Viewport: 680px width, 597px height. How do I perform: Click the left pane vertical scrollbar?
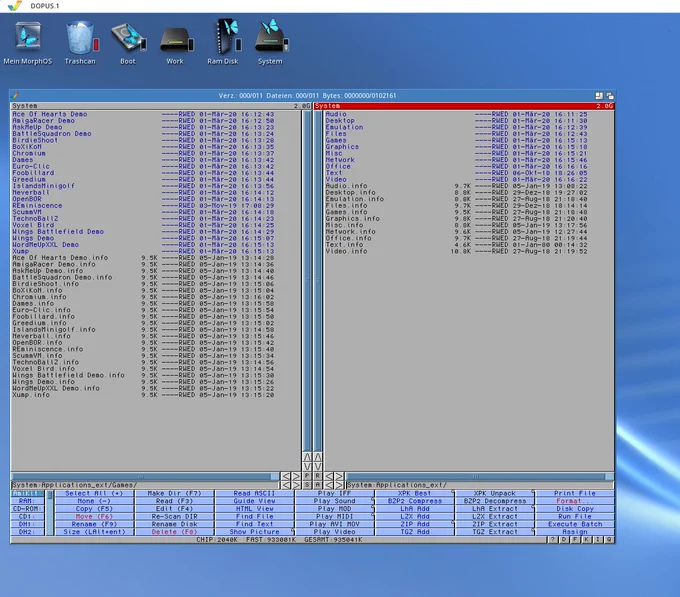coord(307,281)
